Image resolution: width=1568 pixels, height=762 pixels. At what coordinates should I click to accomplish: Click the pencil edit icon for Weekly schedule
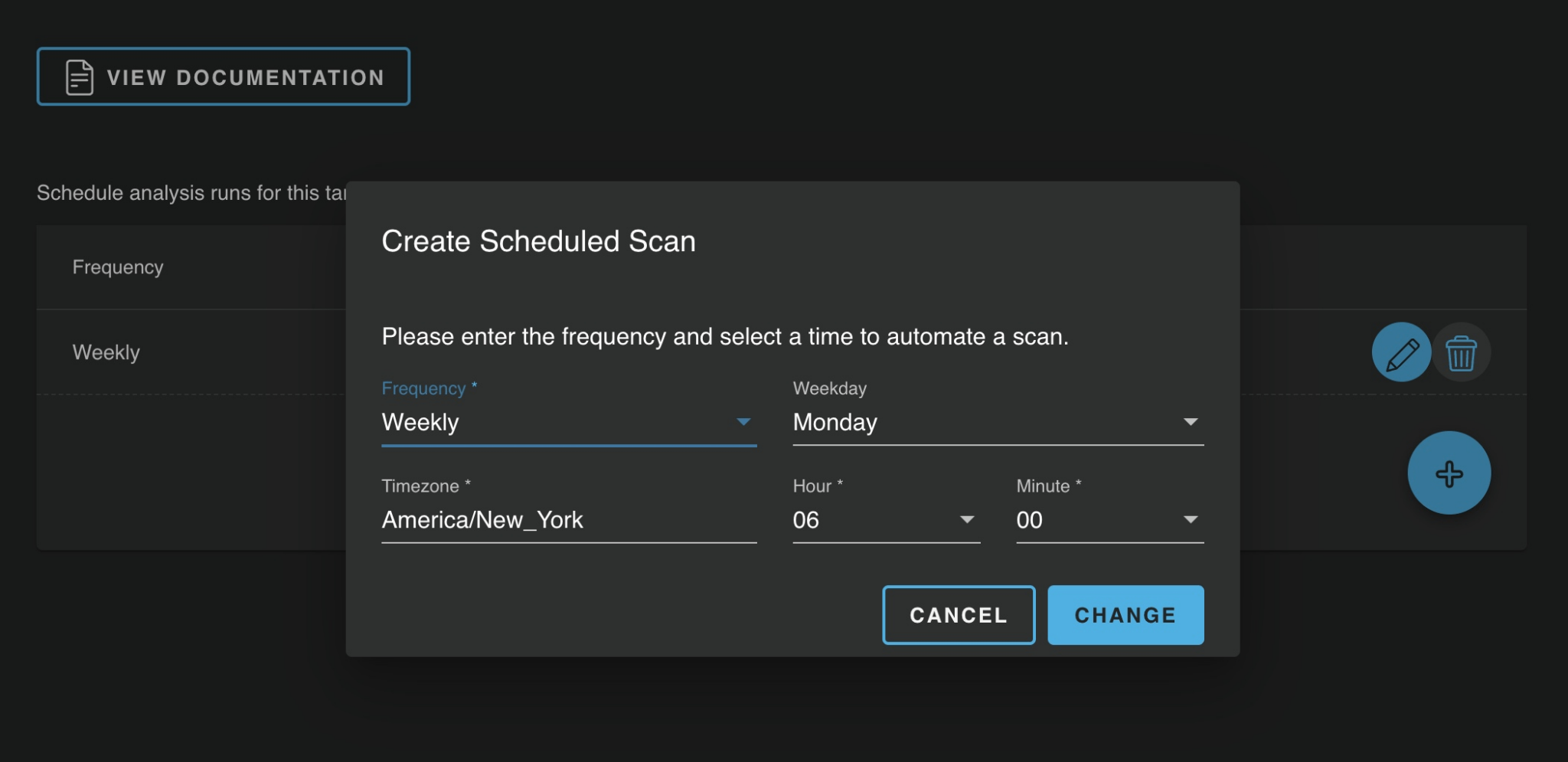coord(1401,353)
